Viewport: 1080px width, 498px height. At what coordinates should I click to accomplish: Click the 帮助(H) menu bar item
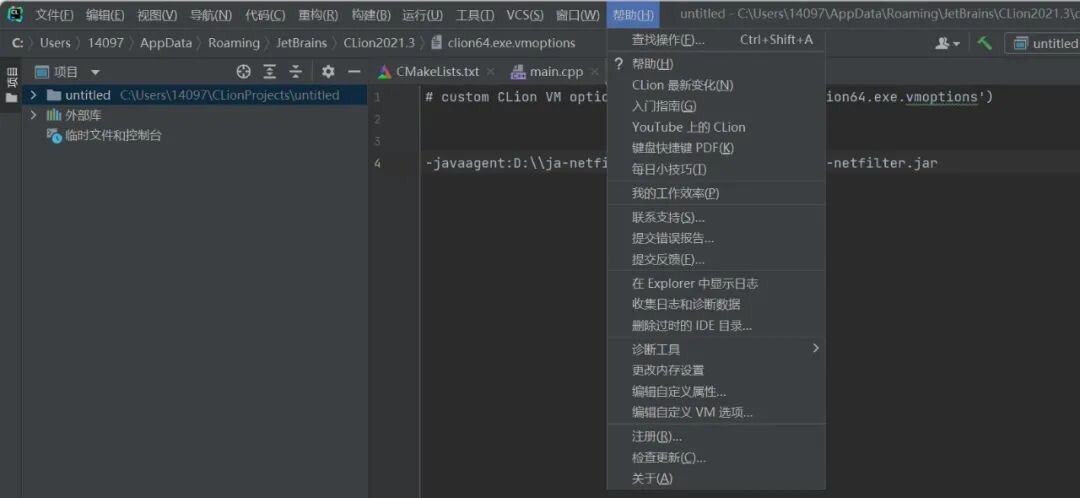(x=633, y=14)
